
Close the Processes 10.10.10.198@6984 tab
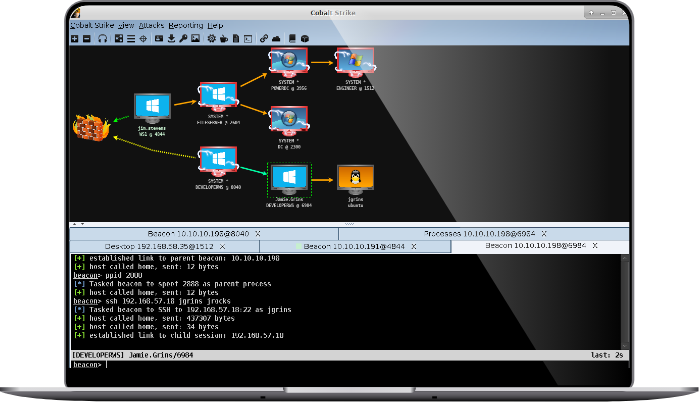(x=544, y=234)
